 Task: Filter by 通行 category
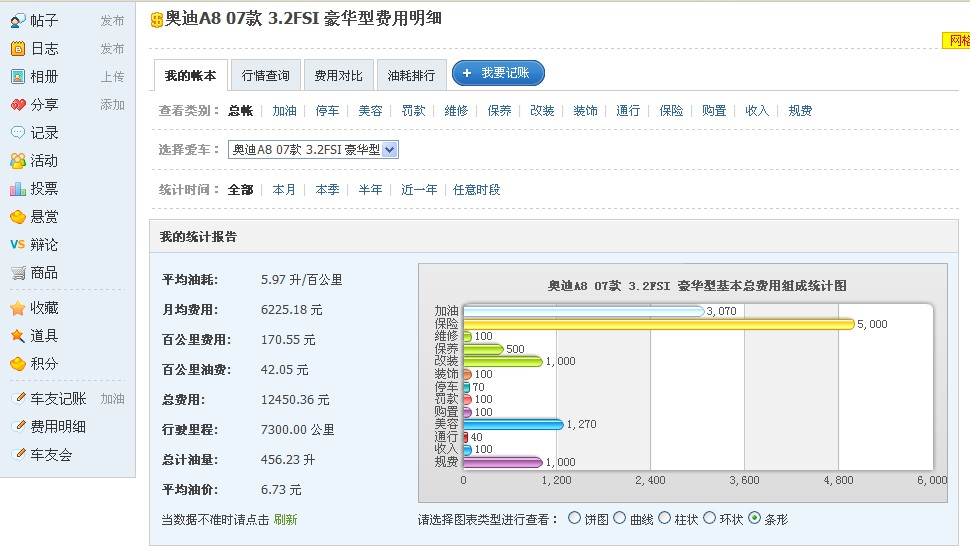(x=628, y=111)
